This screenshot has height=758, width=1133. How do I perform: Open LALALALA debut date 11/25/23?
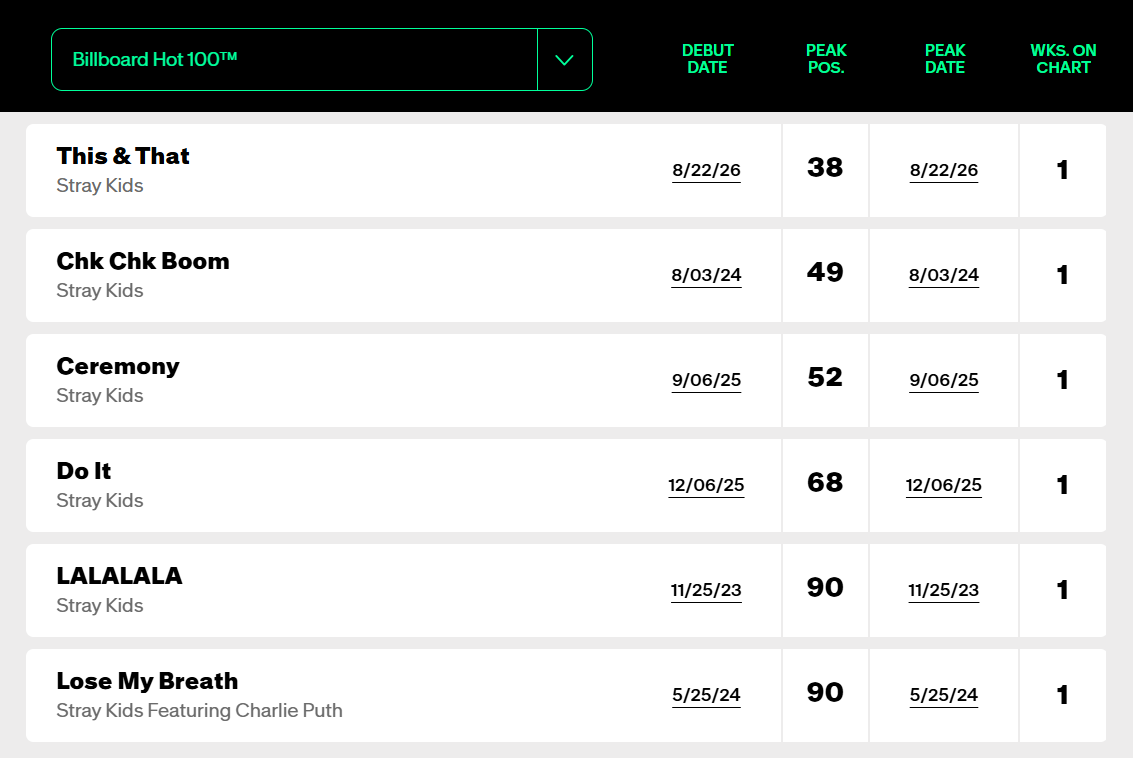(x=706, y=590)
